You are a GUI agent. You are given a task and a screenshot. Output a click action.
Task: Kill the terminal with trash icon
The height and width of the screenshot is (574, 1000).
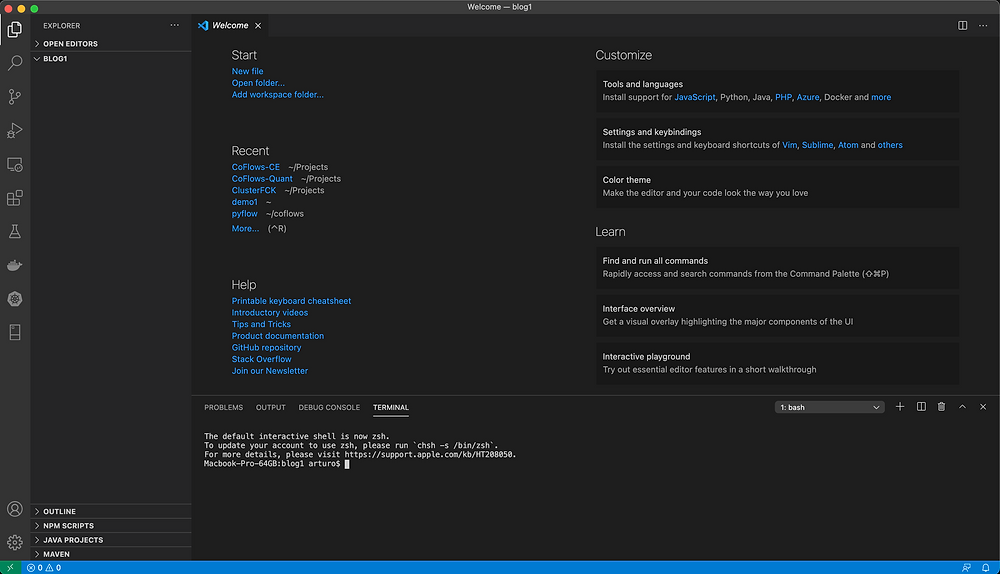(x=941, y=407)
